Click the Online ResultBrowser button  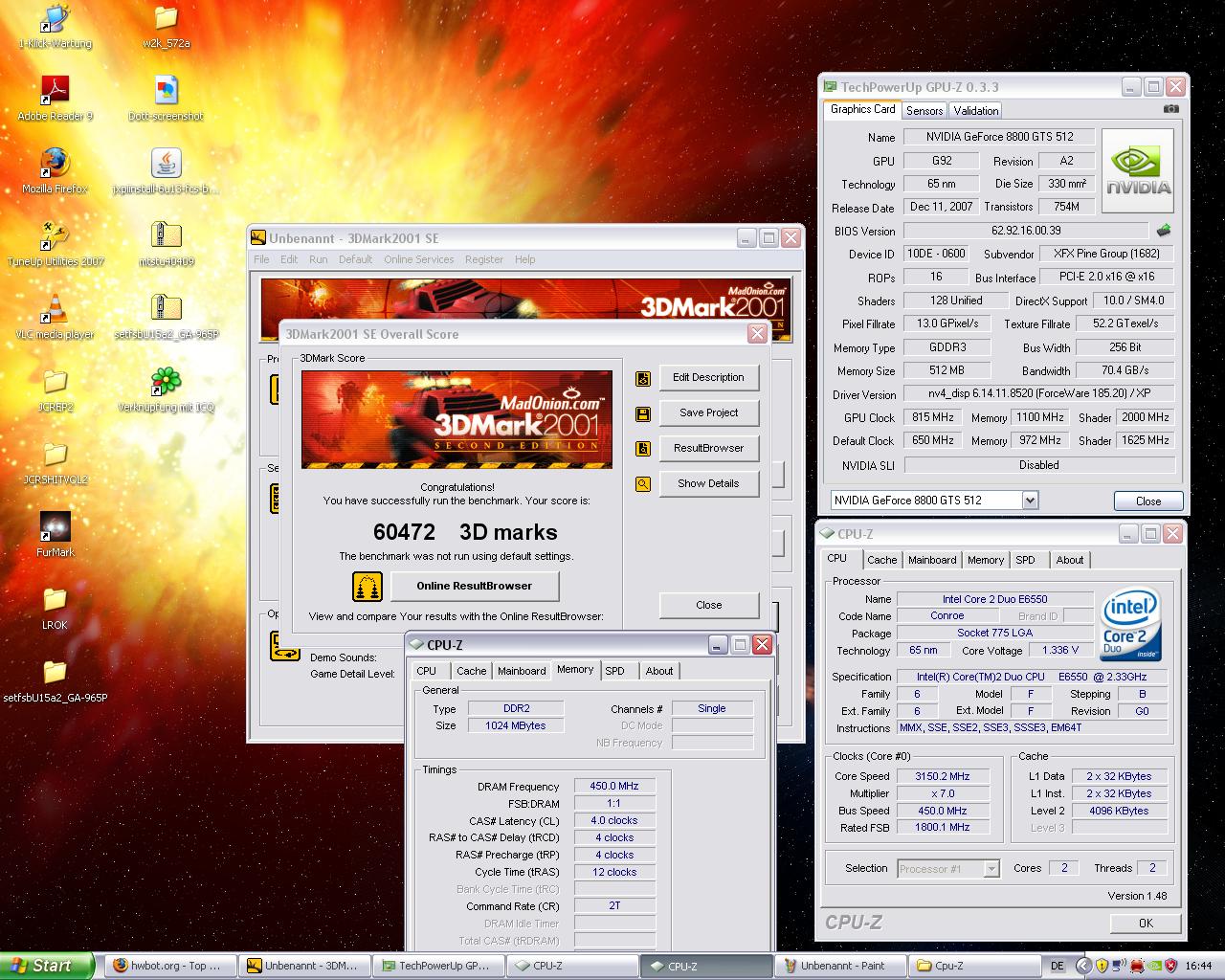point(475,586)
